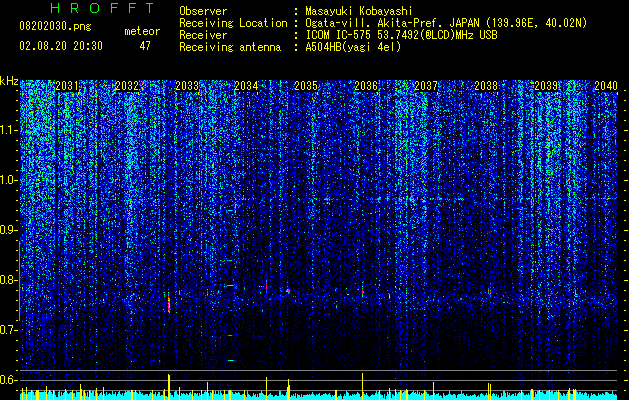Click the 0.8 kHz axis label
Image resolution: width=629 pixels, height=400 pixels.
pos(9,280)
